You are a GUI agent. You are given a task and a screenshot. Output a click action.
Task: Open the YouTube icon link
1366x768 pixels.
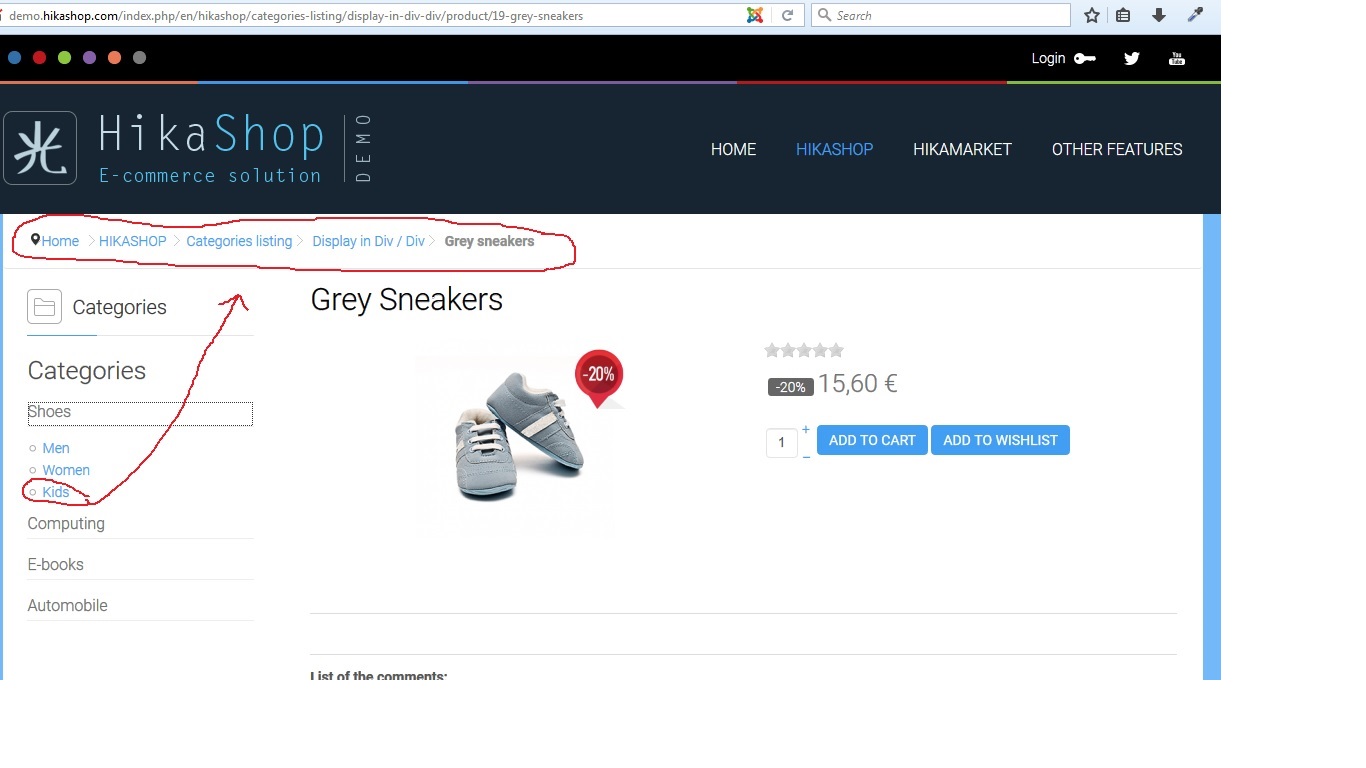(x=1177, y=58)
